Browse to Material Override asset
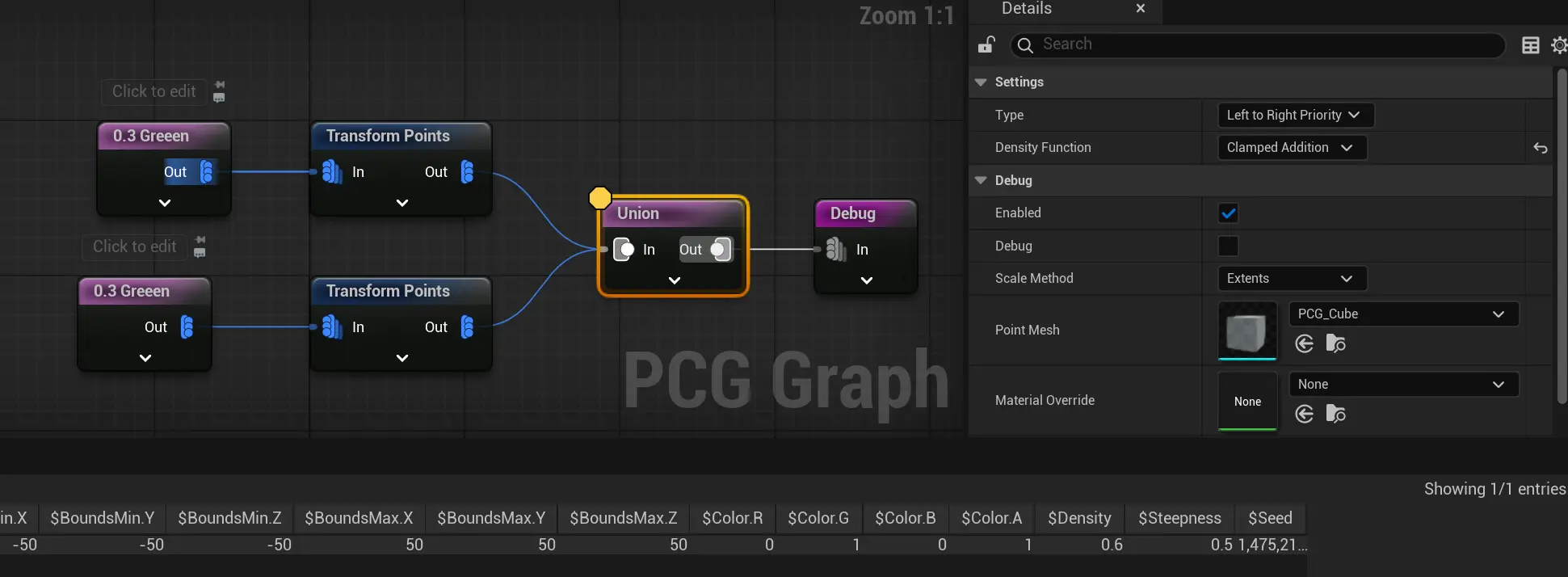Screen dimensions: 1568x577 click(1335, 415)
